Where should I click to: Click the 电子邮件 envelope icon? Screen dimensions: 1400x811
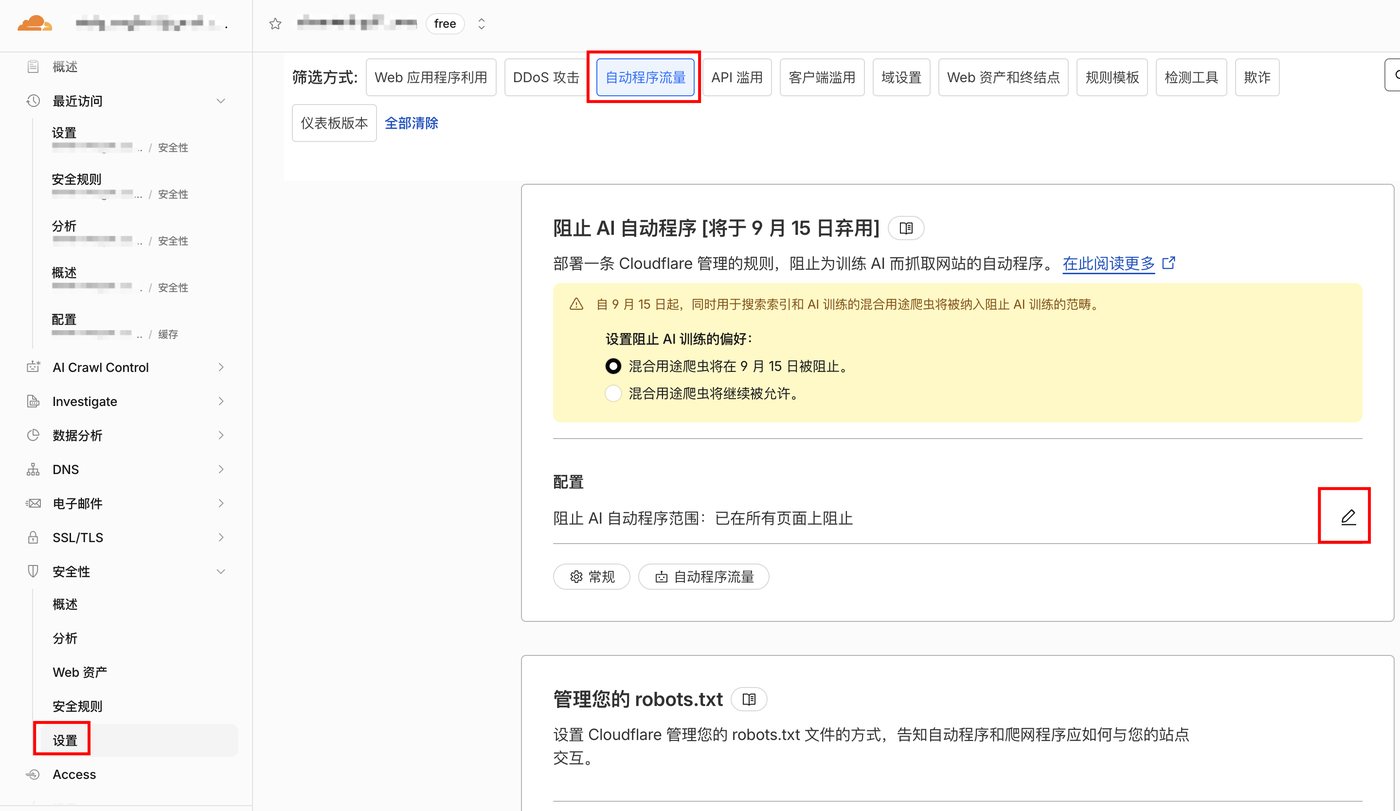pos(33,503)
